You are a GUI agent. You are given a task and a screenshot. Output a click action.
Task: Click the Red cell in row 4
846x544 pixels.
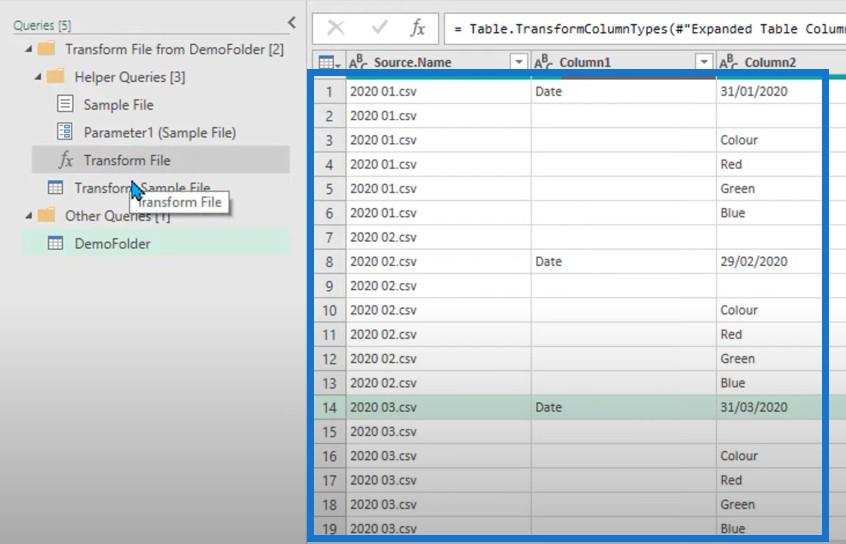coord(769,164)
